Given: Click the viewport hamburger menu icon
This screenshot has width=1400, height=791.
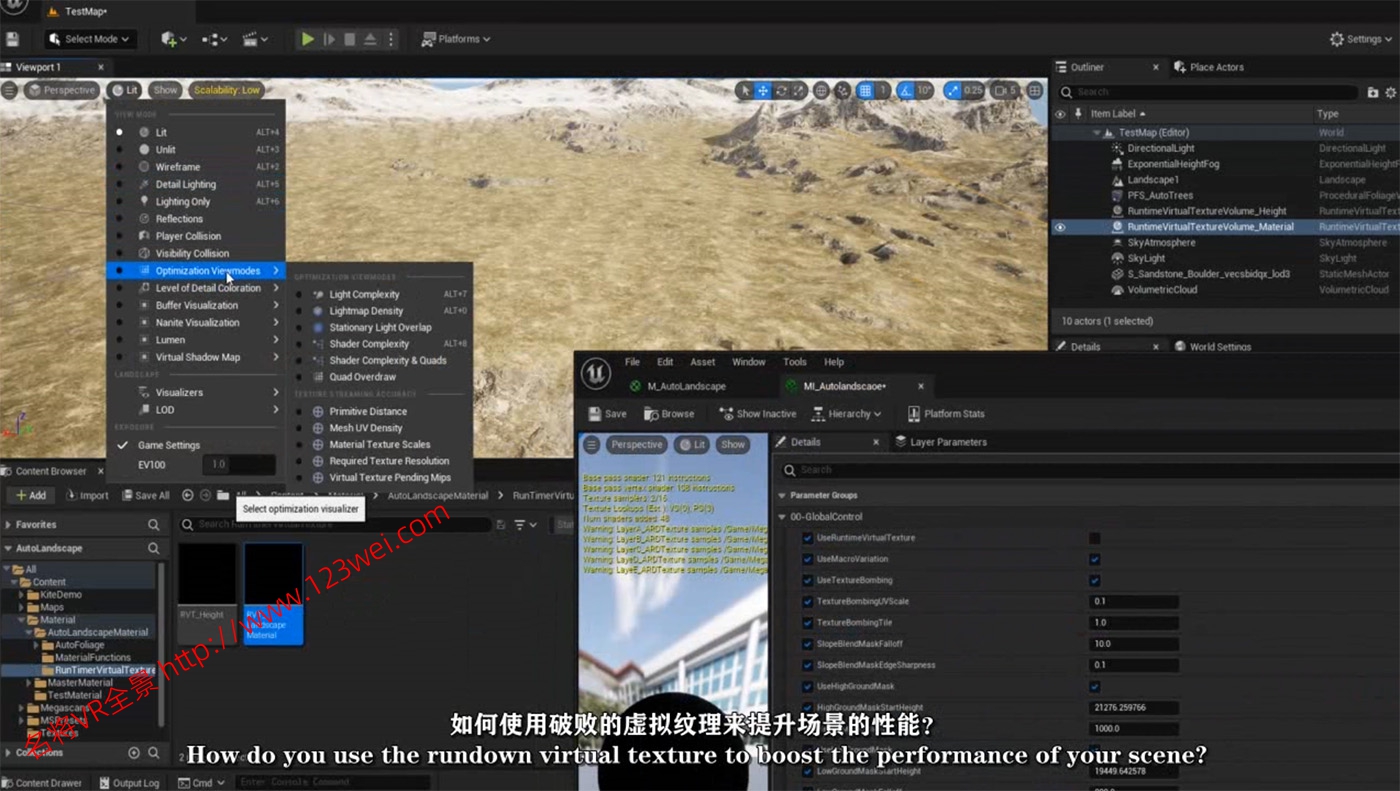Looking at the screenshot, I should click(10, 90).
